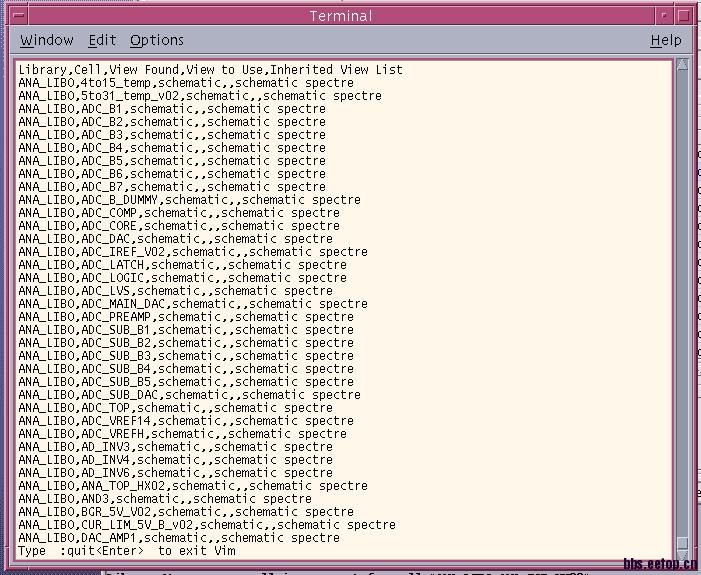The image size is (701, 575).
Task: Click the ADC_SUB_B5 line
Action: (186, 381)
